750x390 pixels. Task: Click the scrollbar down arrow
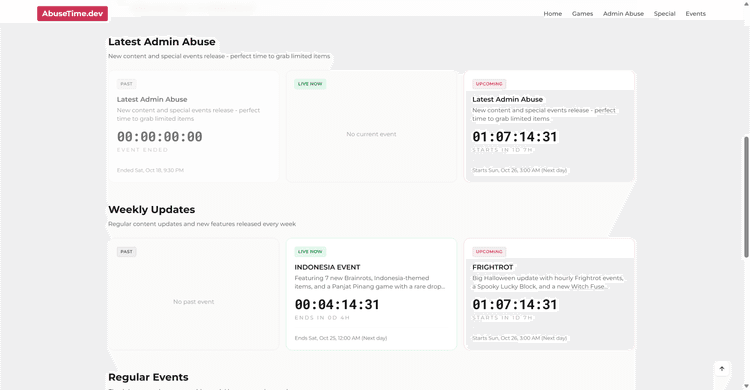(x=746, y=386)
